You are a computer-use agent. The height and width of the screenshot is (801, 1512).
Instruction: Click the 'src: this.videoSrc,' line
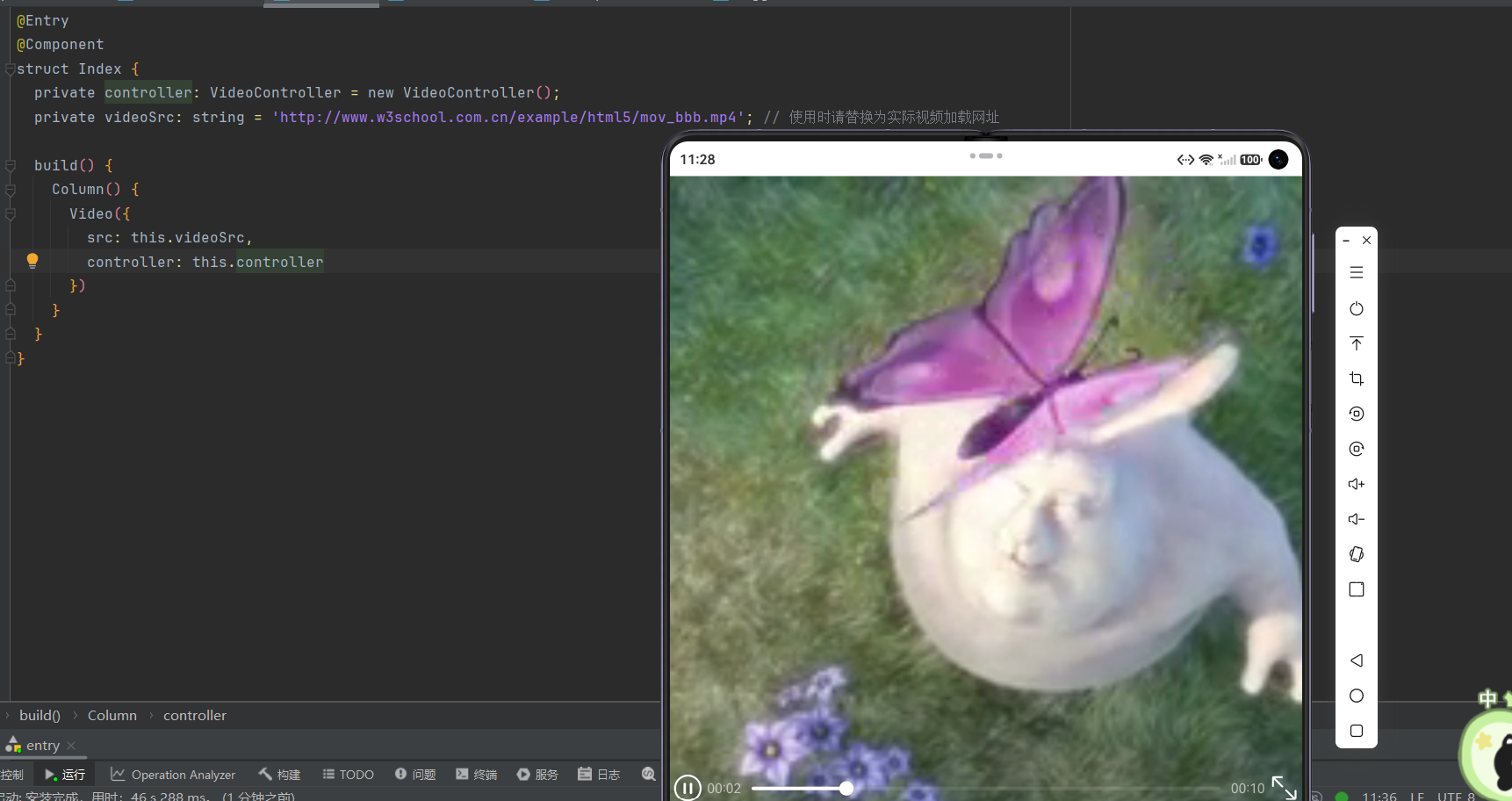pos(169,237)
